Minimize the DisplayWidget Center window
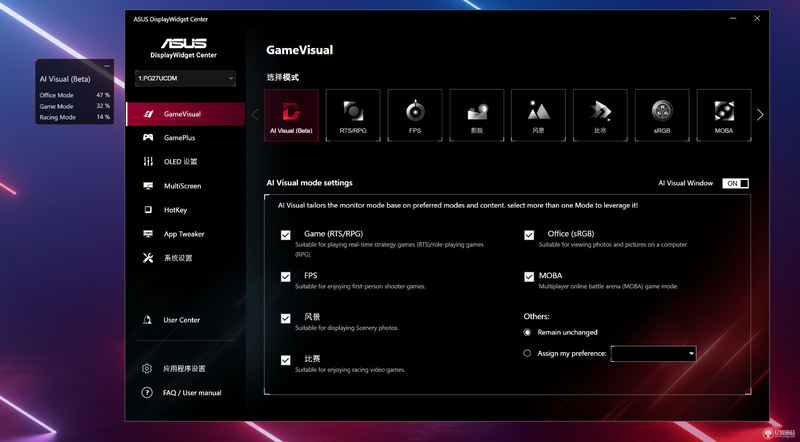800x442 pixels. pyautogui.click(x=733, y=18)
